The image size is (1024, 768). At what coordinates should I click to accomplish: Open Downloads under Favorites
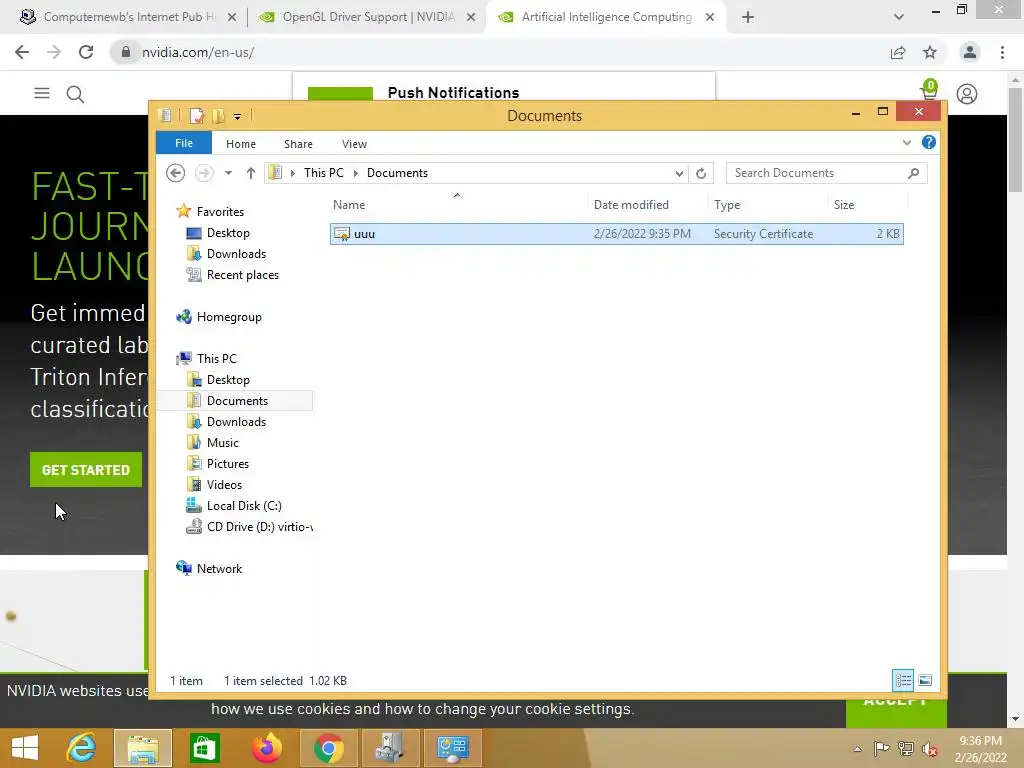coord(236,254)
